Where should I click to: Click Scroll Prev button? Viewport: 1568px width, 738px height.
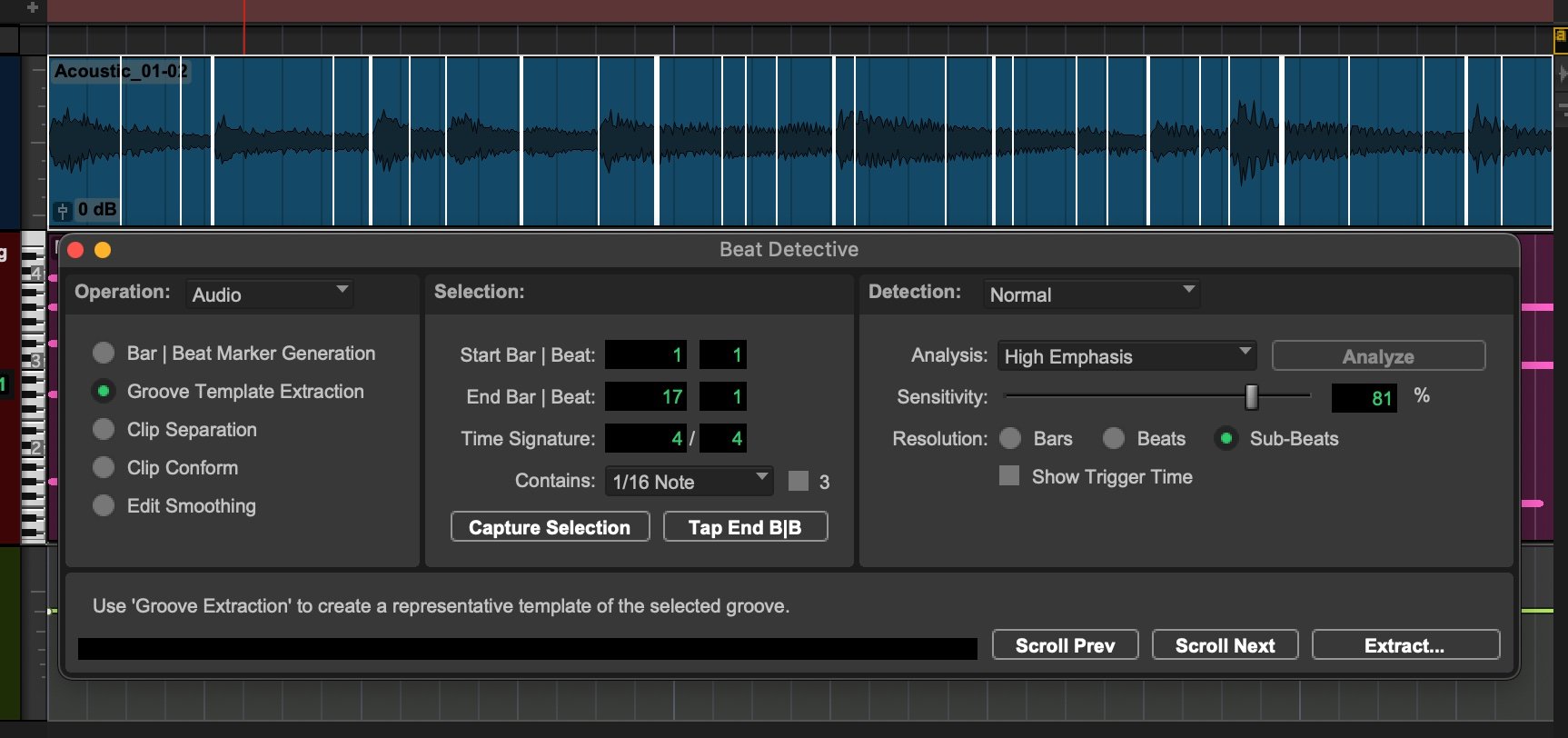(1065, 645)
